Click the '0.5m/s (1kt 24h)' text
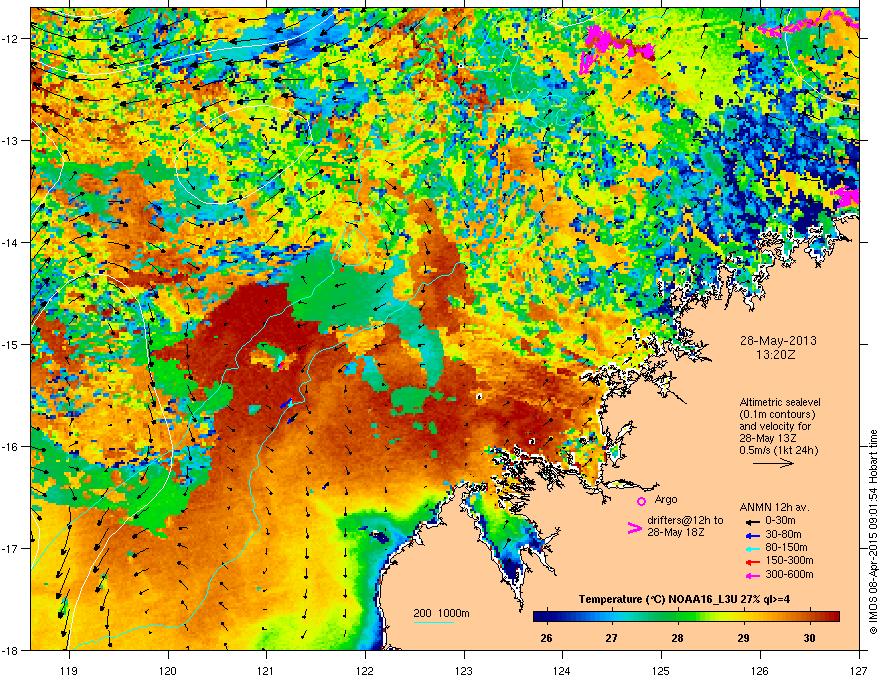This screenshot has width=880, height=680. coord(778,450)
